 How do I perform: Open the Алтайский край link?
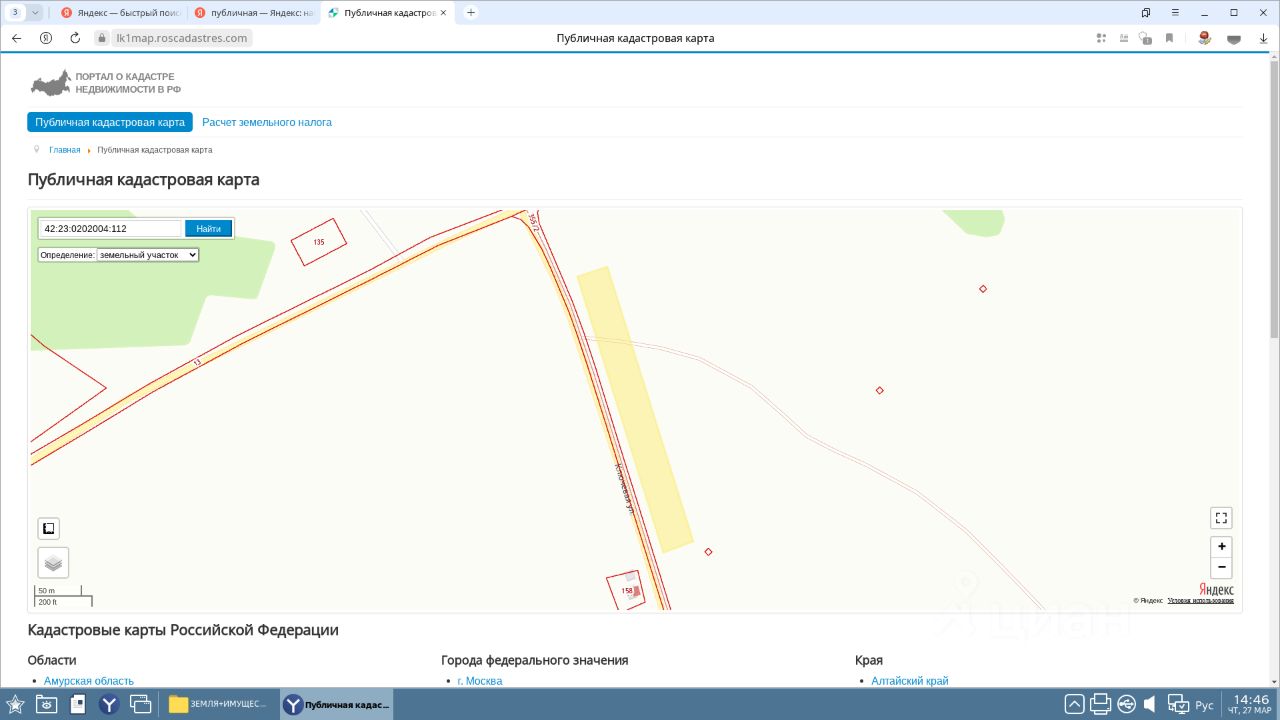click(x=910, y=681)
